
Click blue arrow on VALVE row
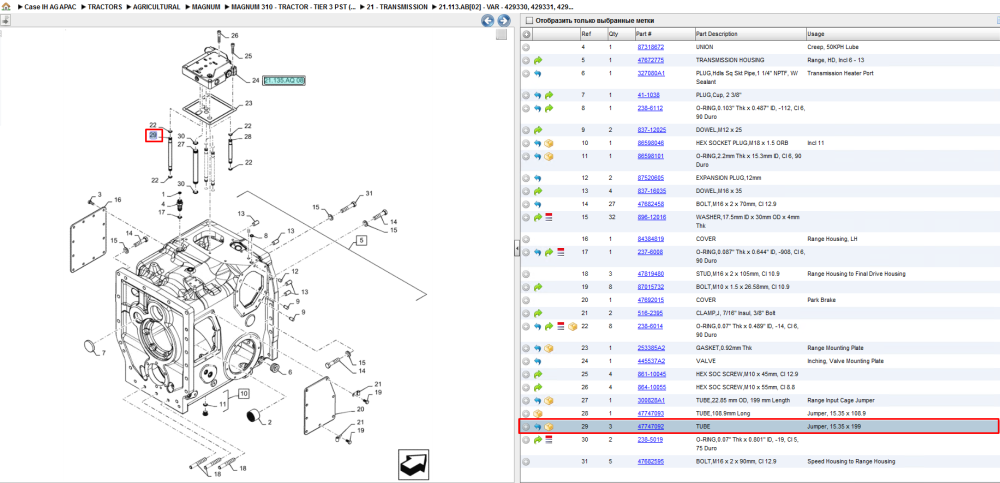pyautogui.click(x=538, y=361)
